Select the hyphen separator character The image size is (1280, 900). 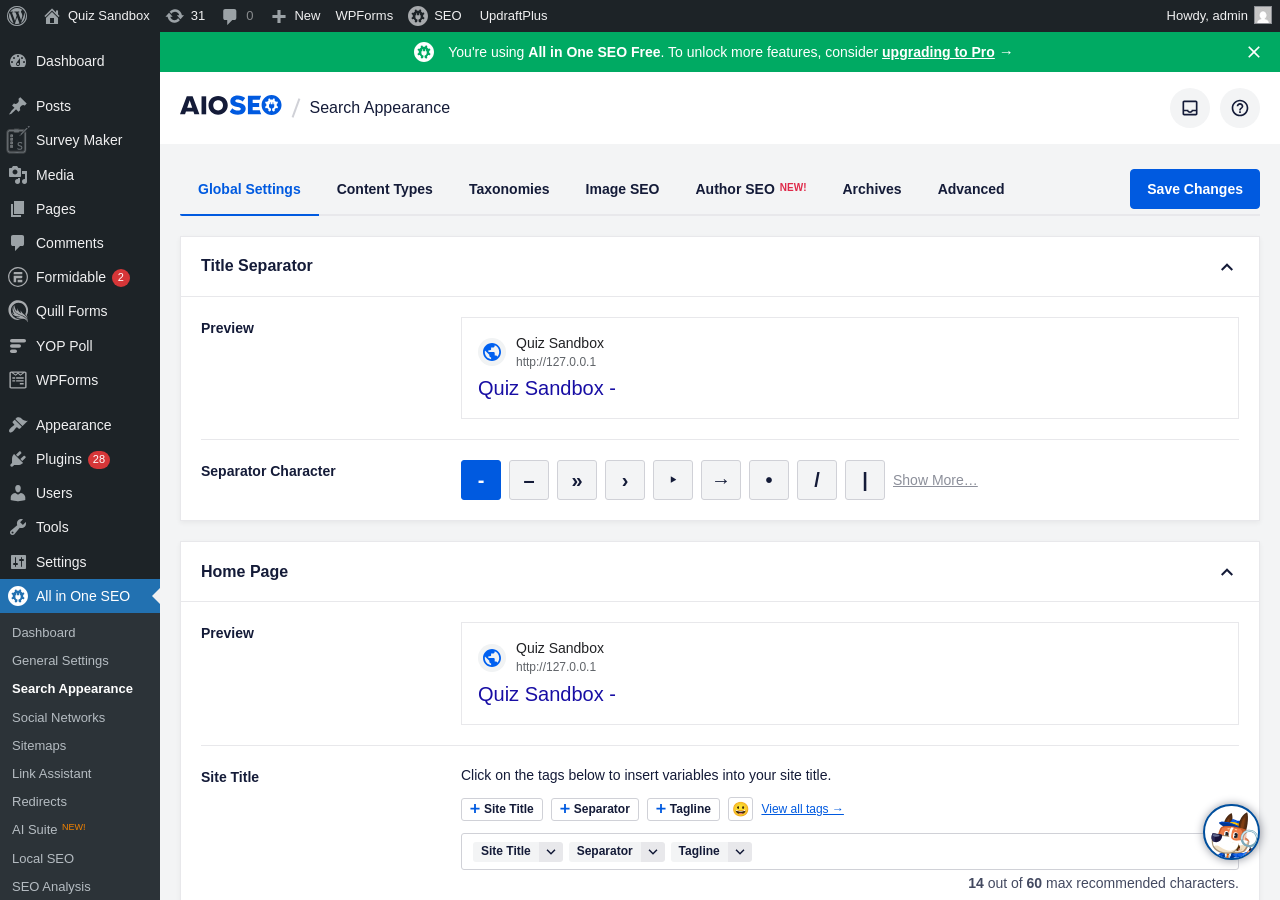pyautogui.click(x=481, y=480)
